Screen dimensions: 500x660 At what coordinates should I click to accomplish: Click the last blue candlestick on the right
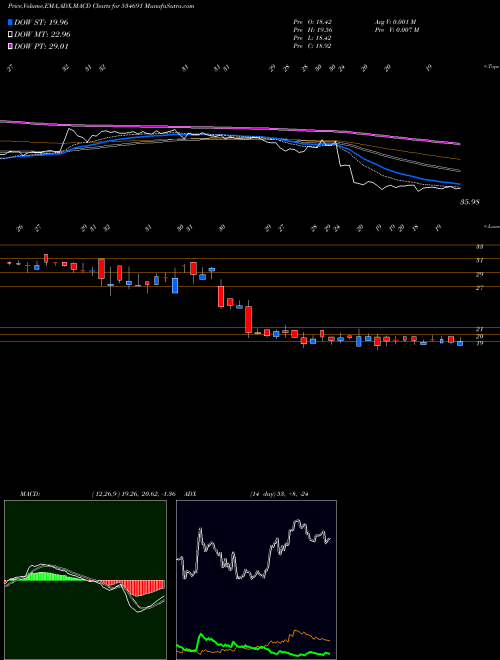coord(460,343)
